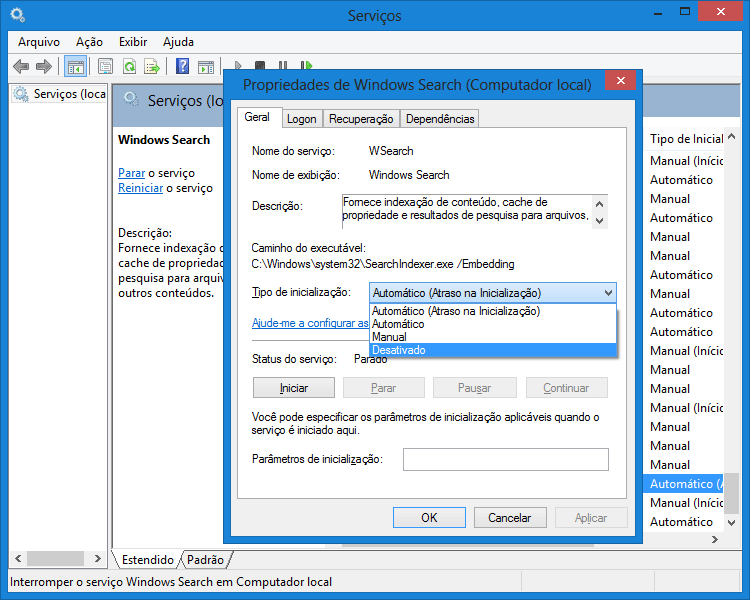
Task: Pick Automático (Atraso na Inicialização) list option
Action: [493, 311]
